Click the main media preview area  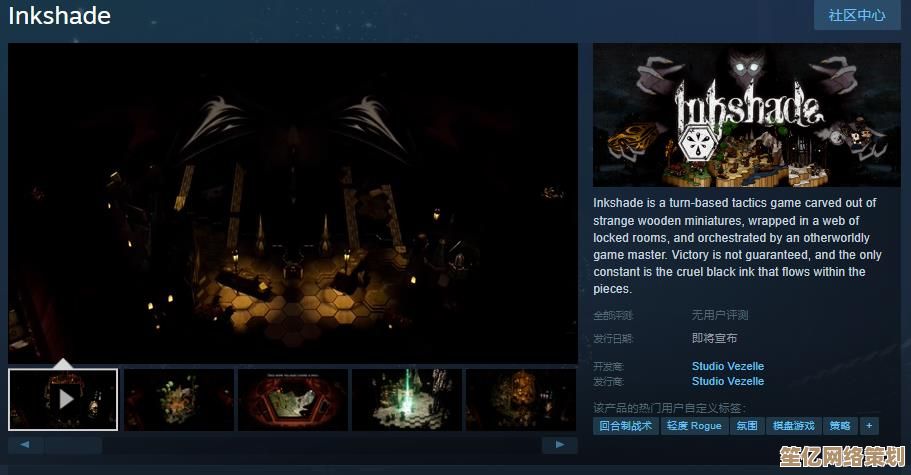pyautogui.click(x=293, y=202)
